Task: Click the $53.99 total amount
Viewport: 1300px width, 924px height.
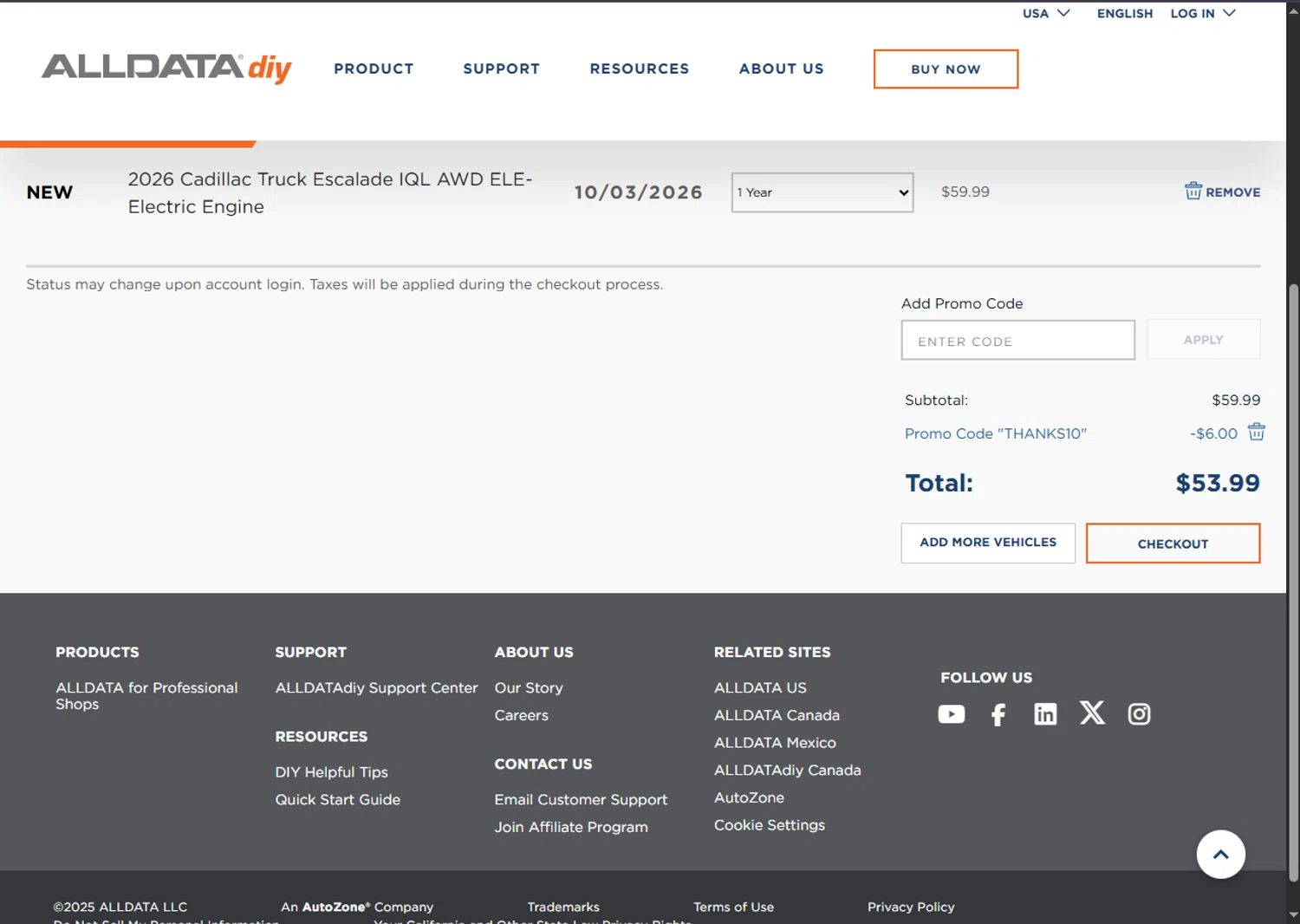Action: (x=1217, y=483)
